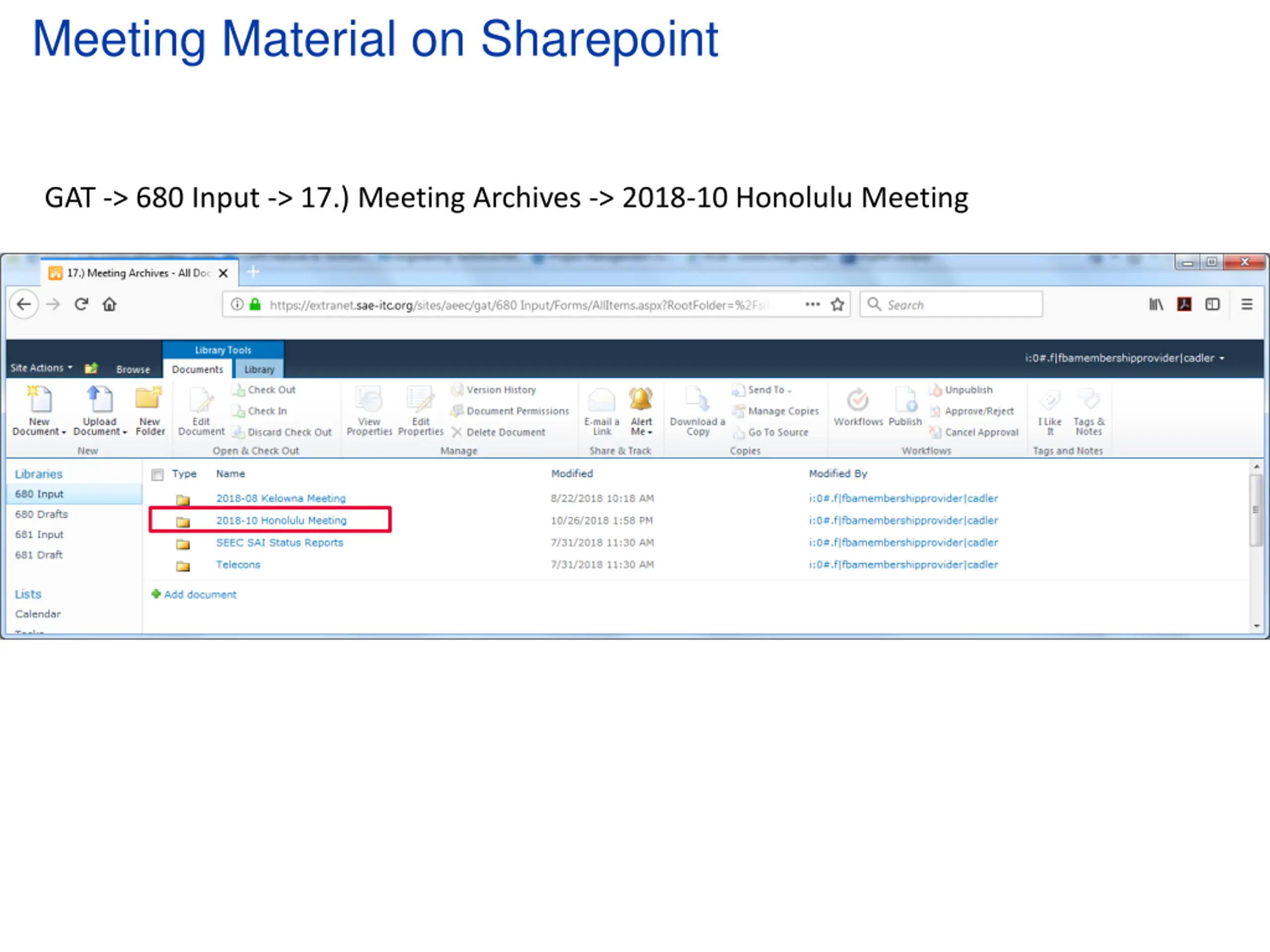Select the 17.) Meeting Archives browser tab
The width and height of the screenshot is (1270, 952).
point(139,273)
